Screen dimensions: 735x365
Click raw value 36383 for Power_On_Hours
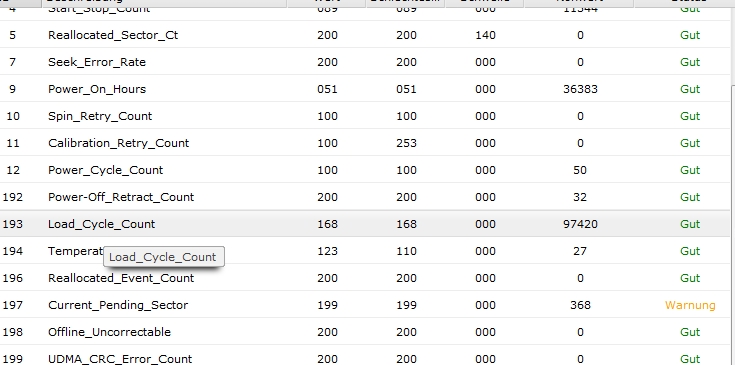(580, 89)
